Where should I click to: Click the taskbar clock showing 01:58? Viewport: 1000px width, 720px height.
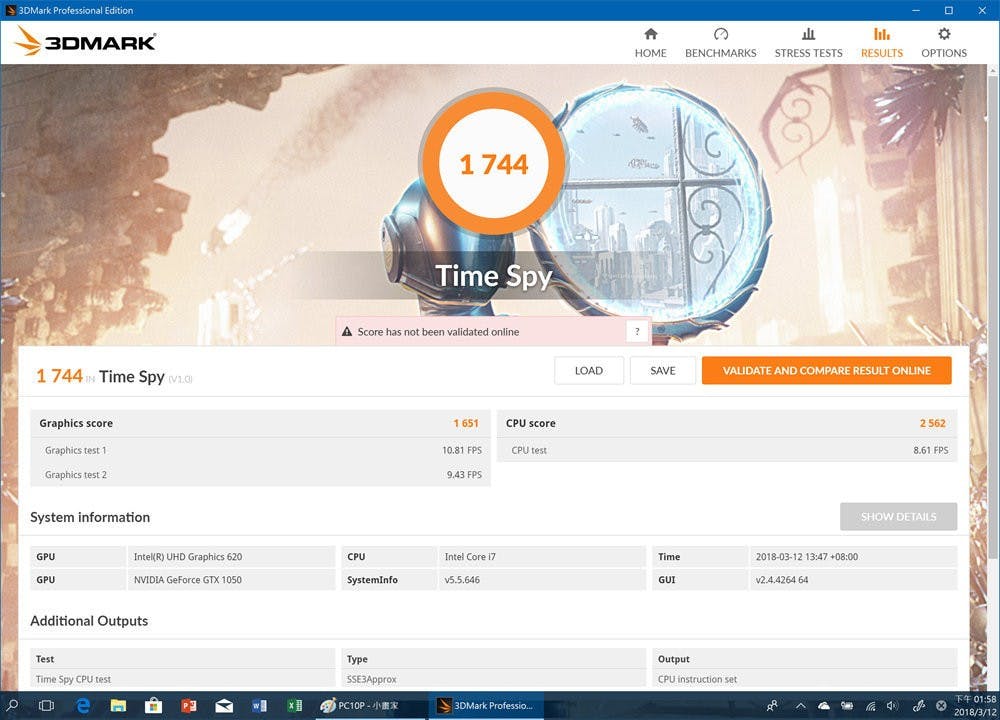coord(974,705)
